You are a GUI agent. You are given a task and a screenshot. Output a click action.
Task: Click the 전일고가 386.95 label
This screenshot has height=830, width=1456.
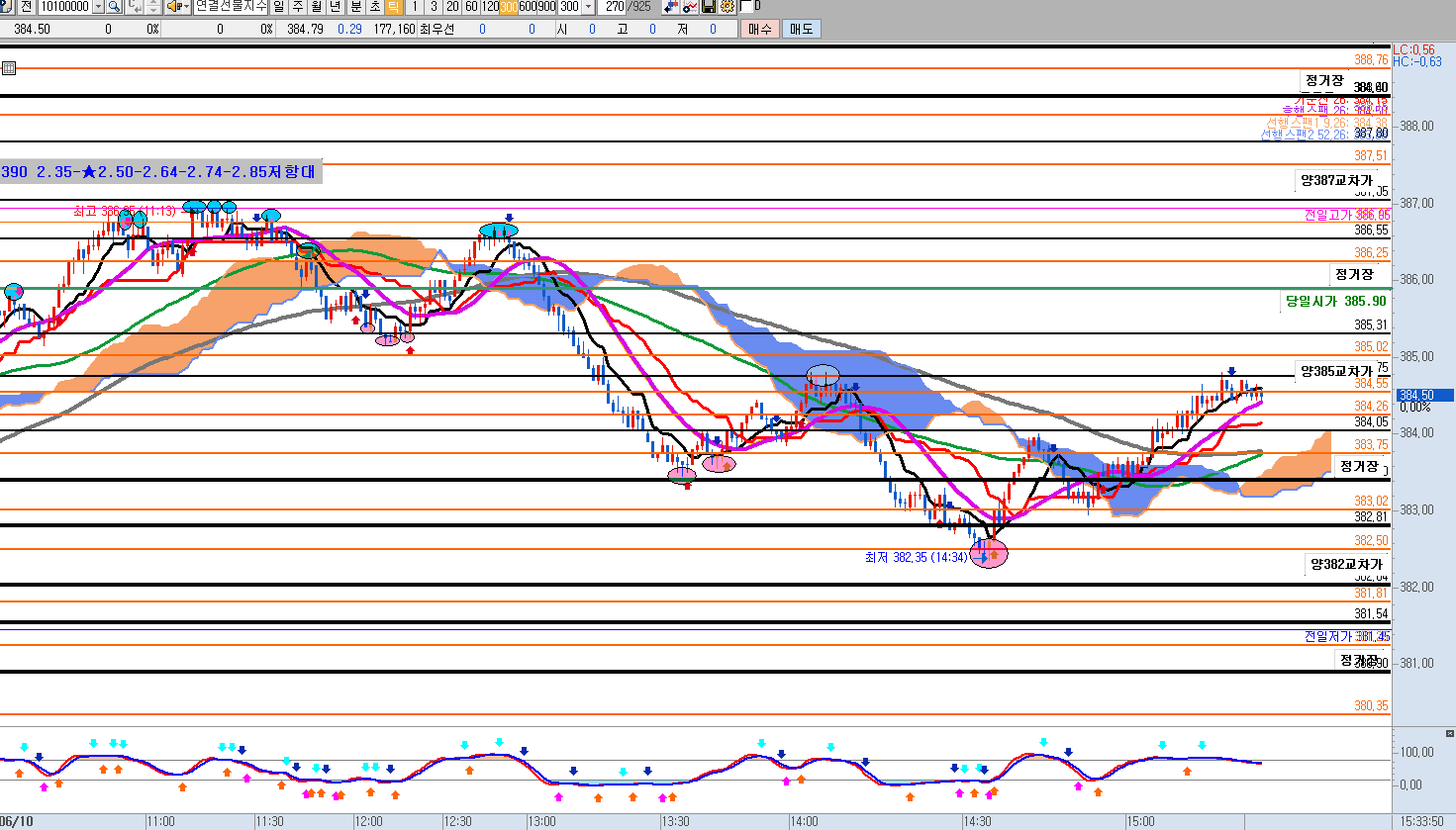(1346, 214)
